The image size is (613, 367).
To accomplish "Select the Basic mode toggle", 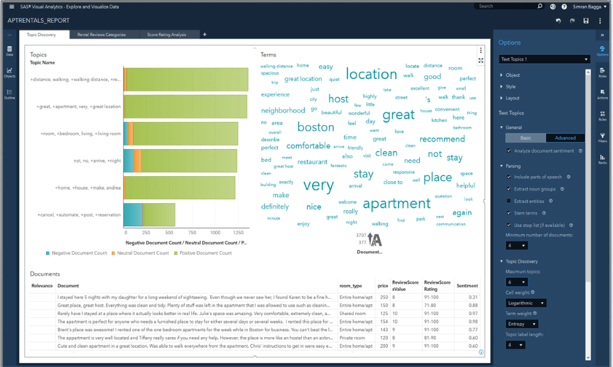I will (x=525, y=138).
